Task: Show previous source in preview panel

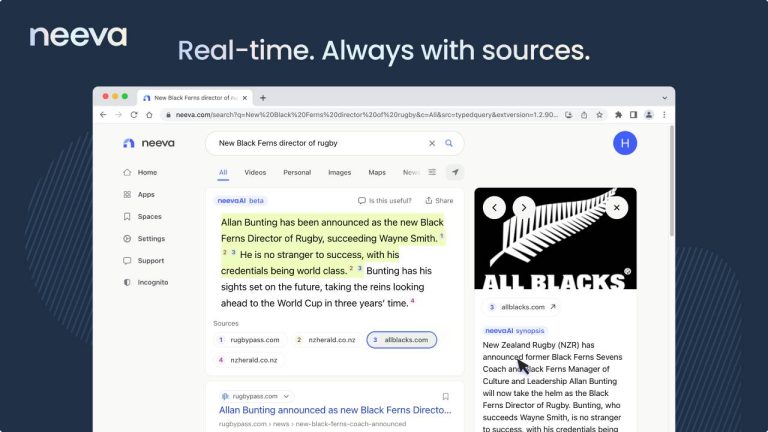Action: [494, 208]
